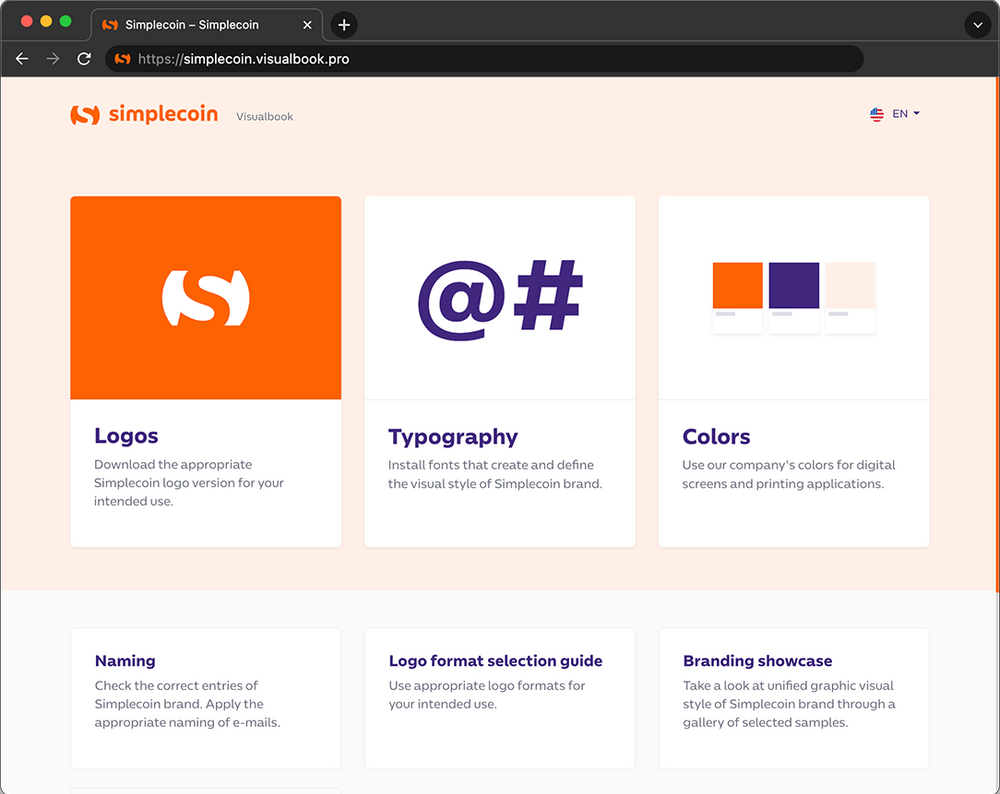The height and width of the screenshot is (794, 1000).
Task: Close the Simplecoin tab
Action: pyautogui.click(x=307, y=25)
